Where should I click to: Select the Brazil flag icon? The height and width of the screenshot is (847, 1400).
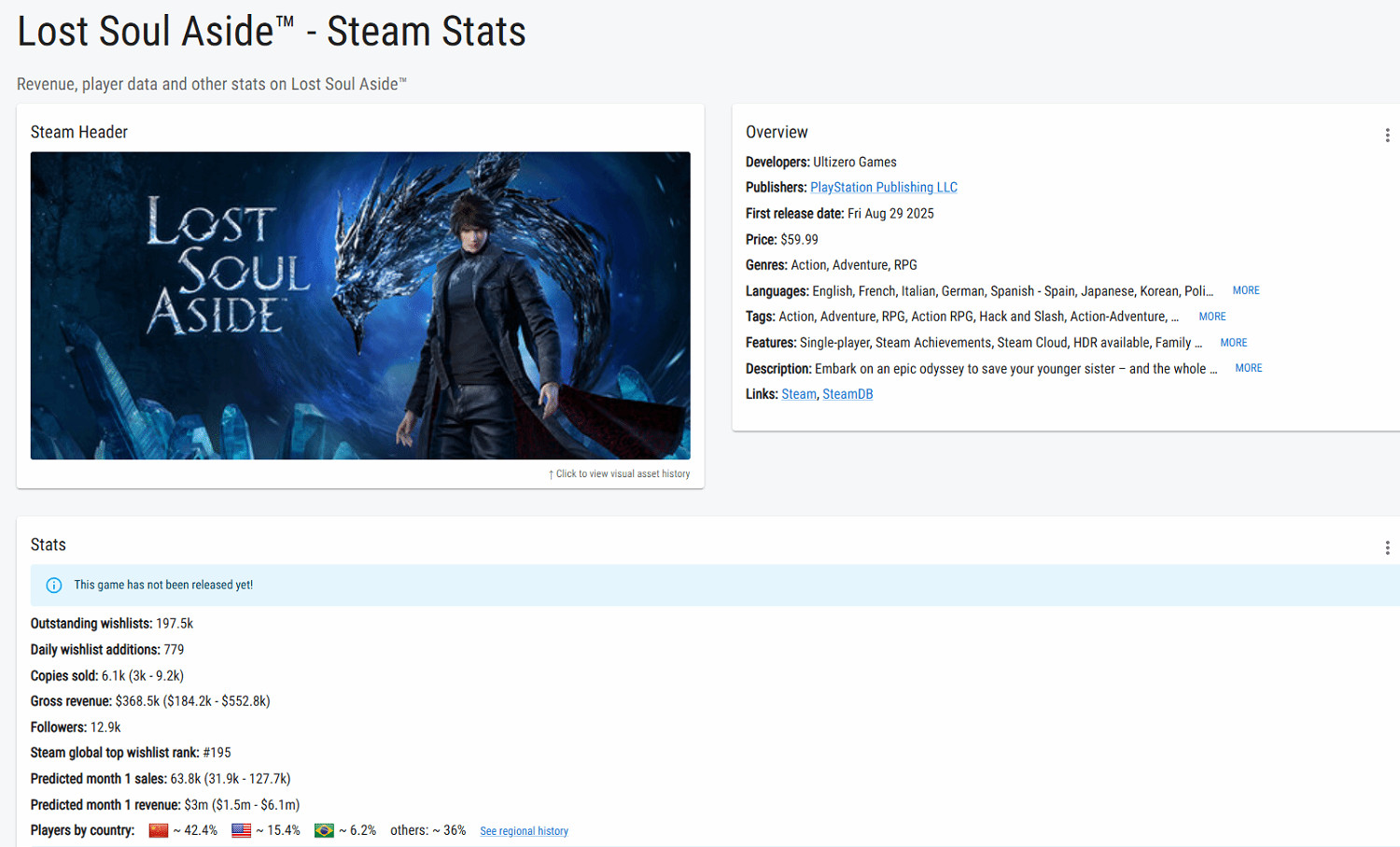coord(323,829)
